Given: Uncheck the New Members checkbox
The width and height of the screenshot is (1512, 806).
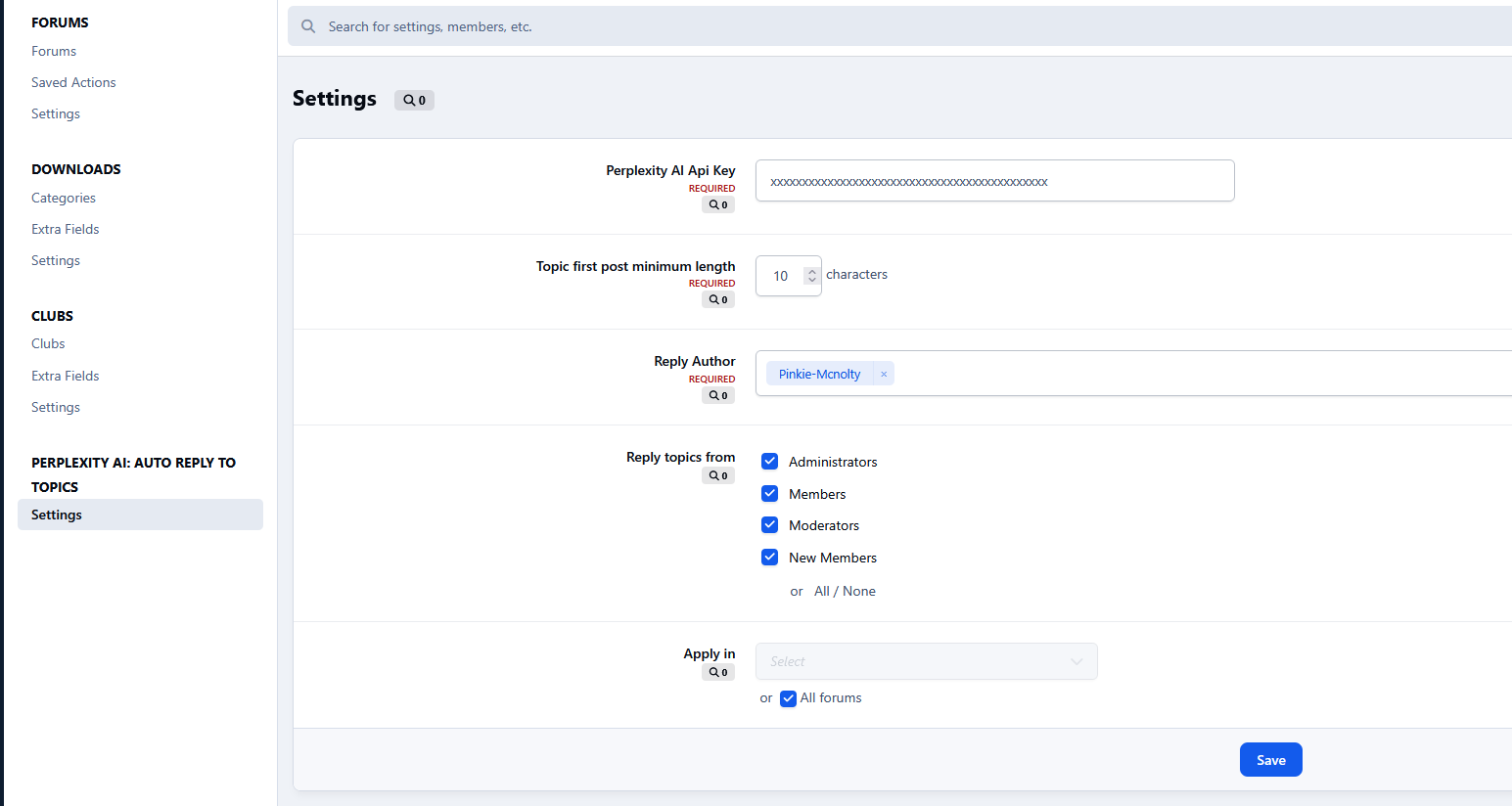Looking at the screenshot, I should [770, 558].
